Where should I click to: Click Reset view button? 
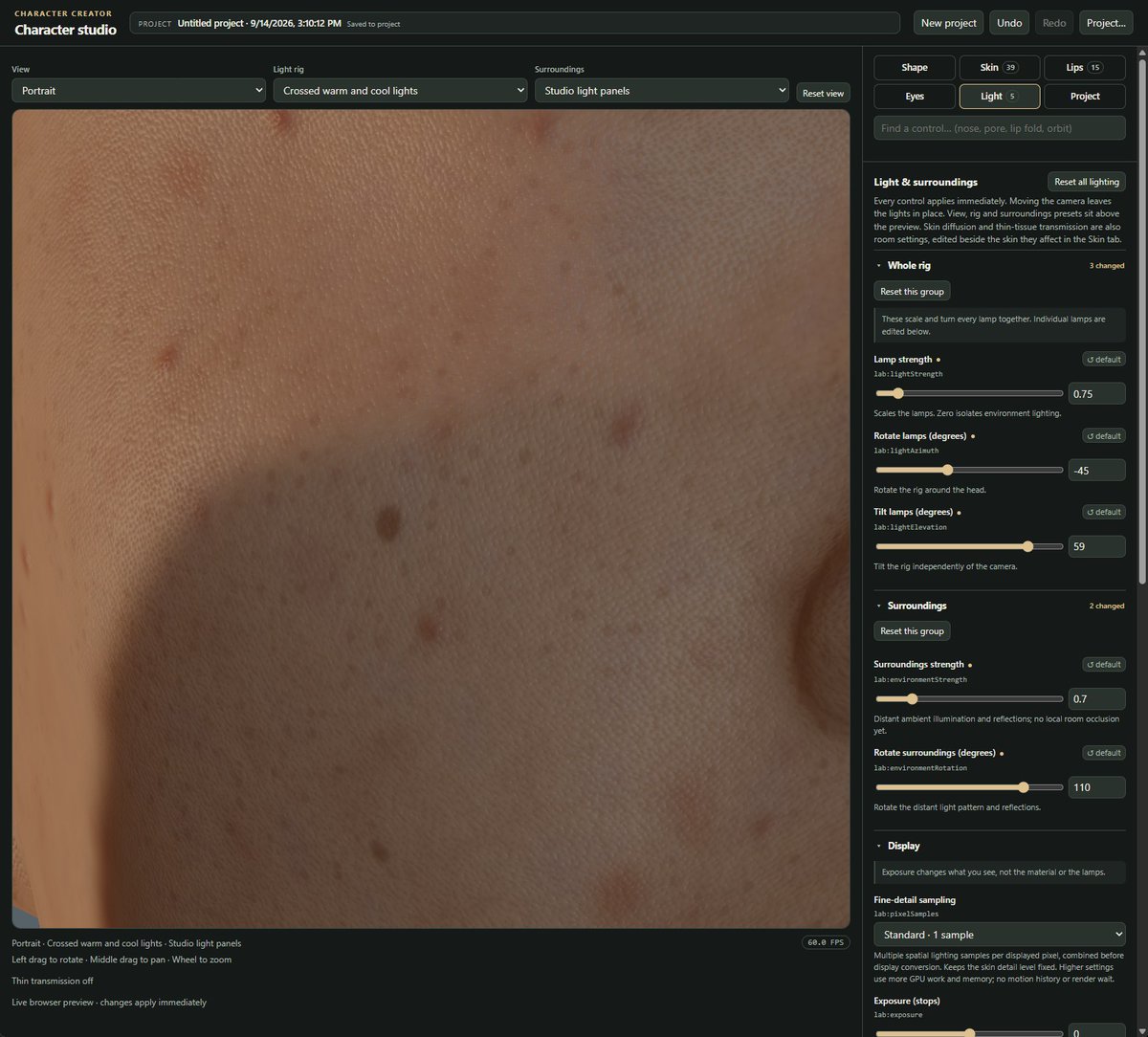click(823, 93)
